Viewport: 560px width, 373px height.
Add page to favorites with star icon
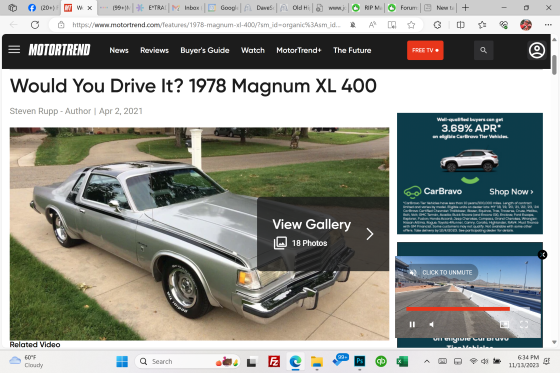[x=411, y=25]
